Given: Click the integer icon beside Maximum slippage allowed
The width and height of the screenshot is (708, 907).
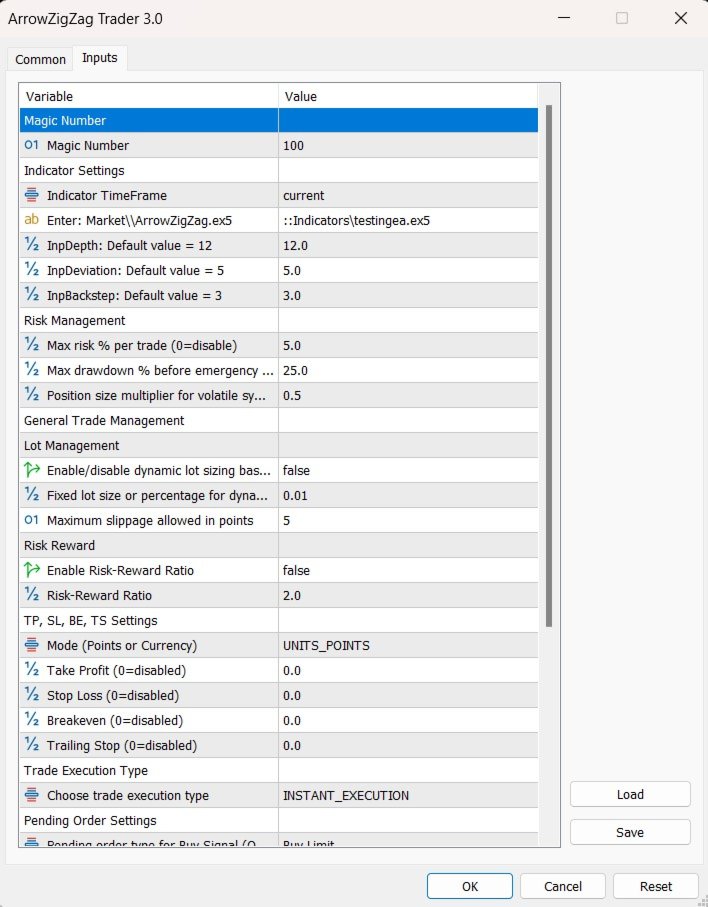Looking at the screenshot, I should [31, 520].
